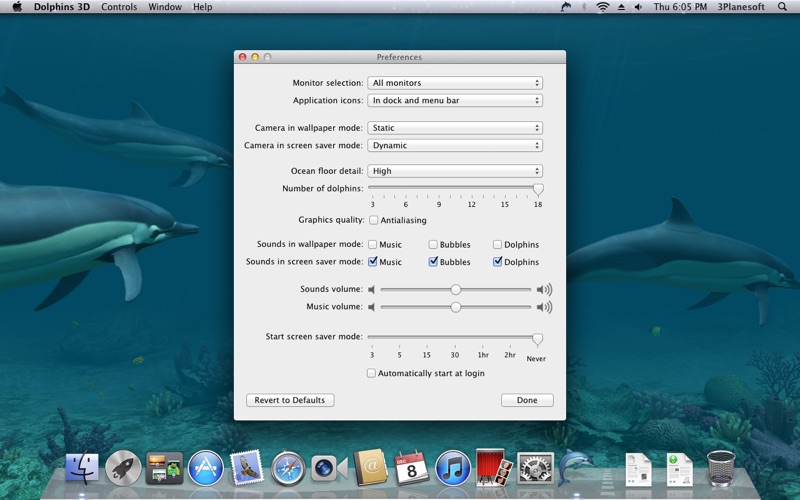Screen dimensions: 800x500
Task: Enable Antialiasing graphics quality
Action: tap(373, 220)
